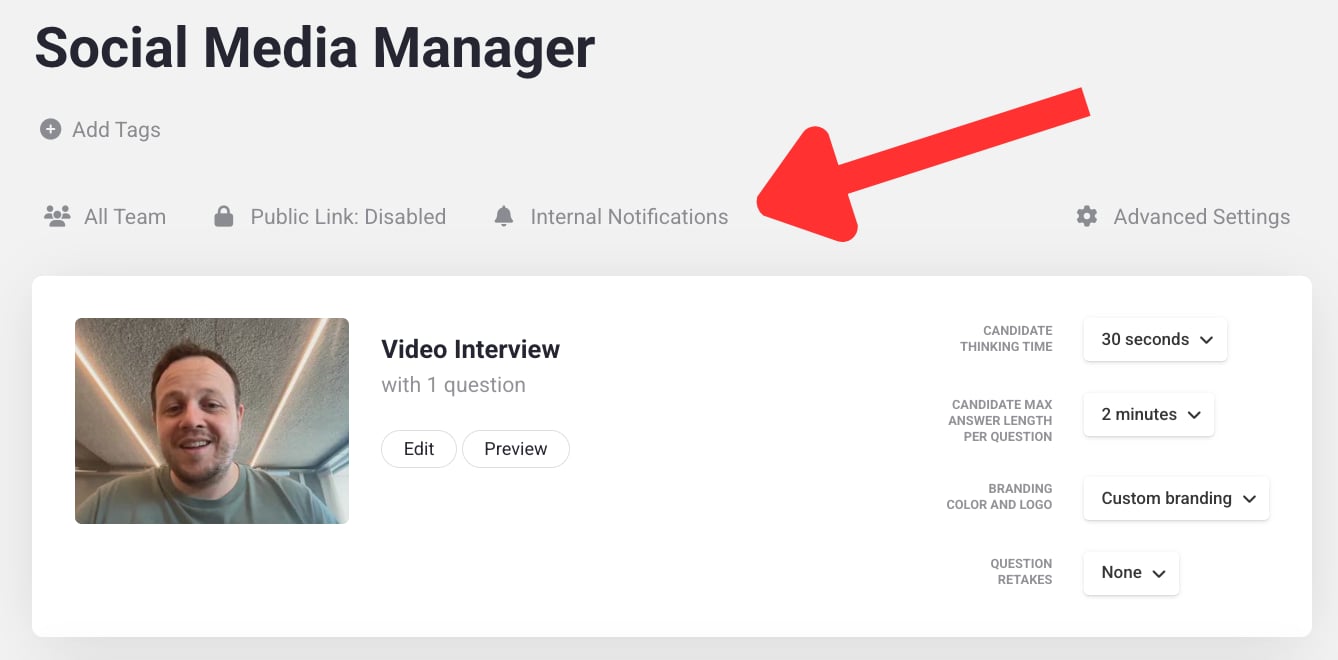Click the Branding Color and Logo label
The image size is (1338, 660).
click(x=1000, y=497)
